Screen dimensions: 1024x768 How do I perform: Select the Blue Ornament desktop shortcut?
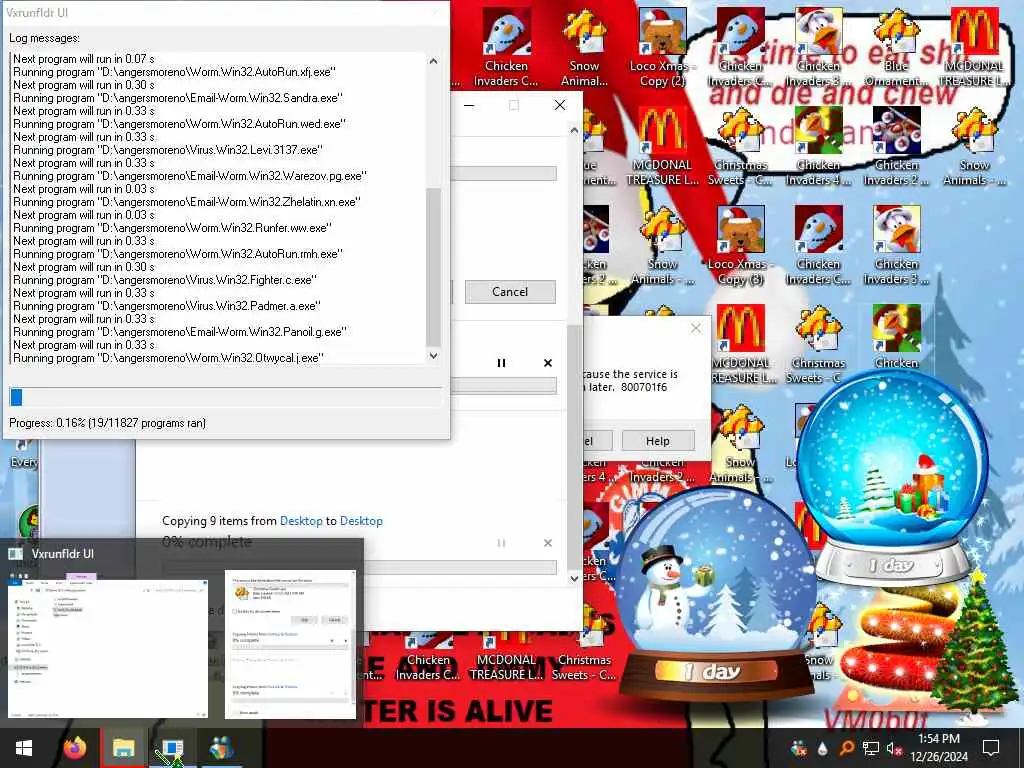pos(896,49)
